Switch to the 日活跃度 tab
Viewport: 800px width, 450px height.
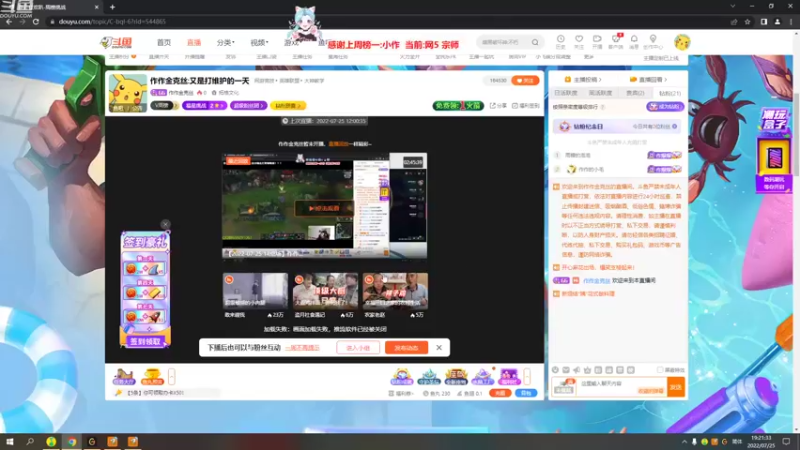[566, 93]
